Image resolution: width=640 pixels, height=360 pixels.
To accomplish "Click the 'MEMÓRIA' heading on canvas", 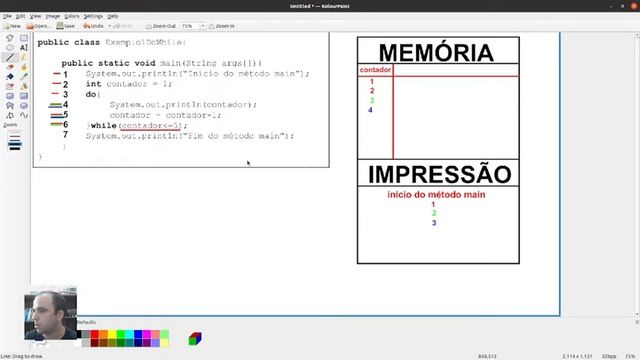I will tap(436, 53).
